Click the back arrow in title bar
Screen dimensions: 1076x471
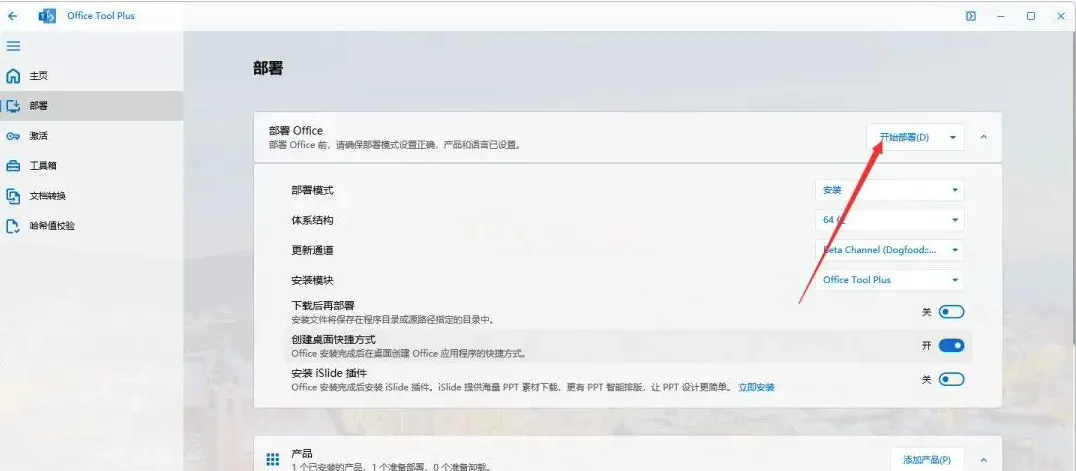tap(12, 16)
